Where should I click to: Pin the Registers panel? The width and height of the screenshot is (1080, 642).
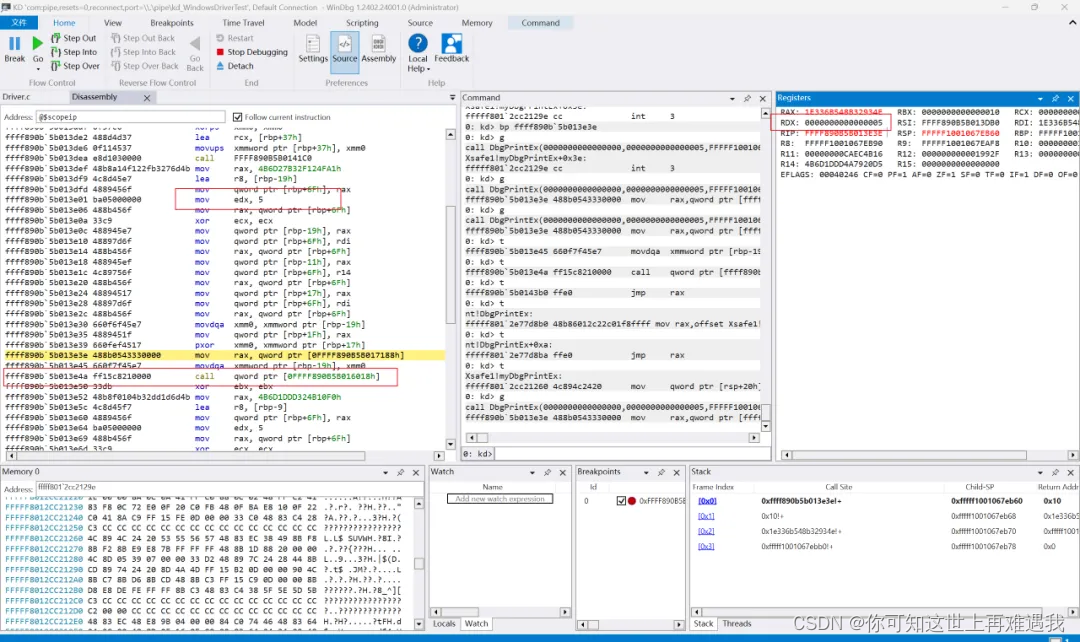click(1055, 99)
